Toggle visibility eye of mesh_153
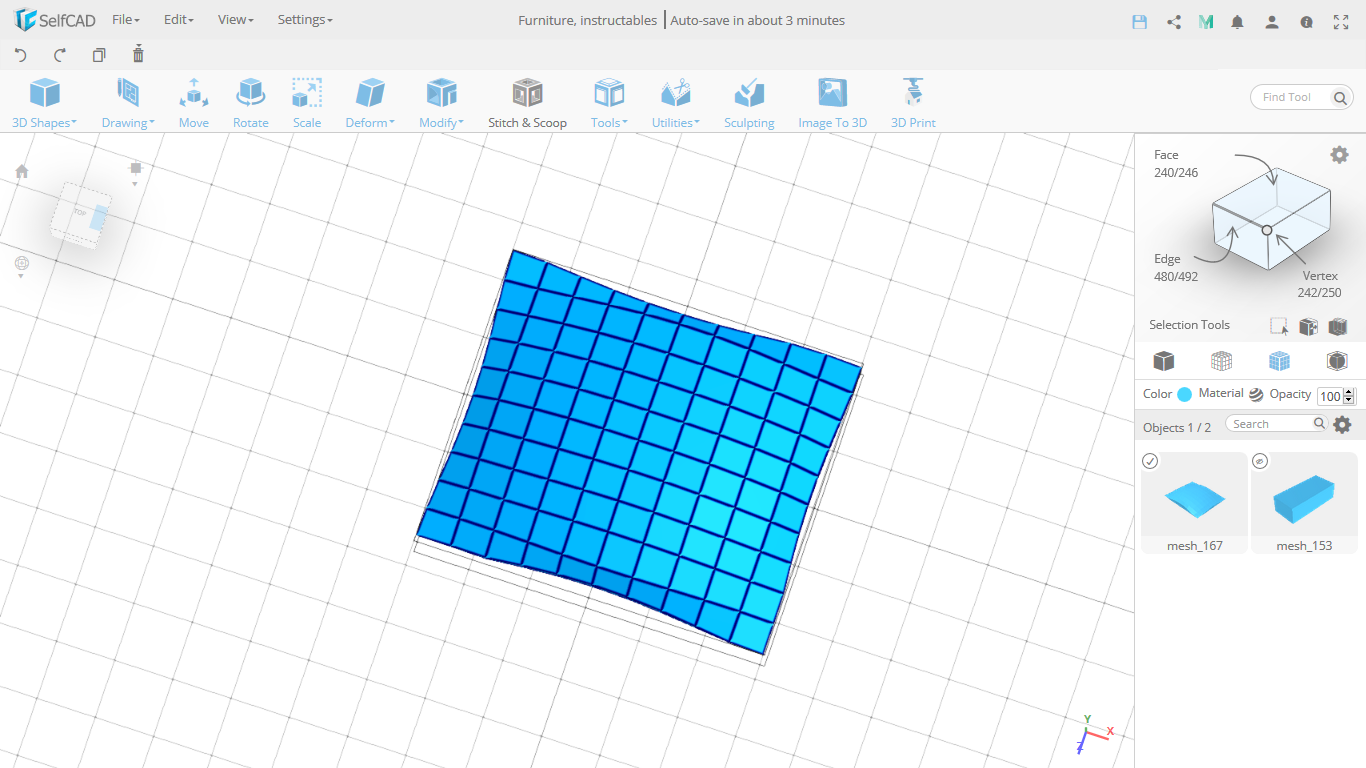This screenshot has height=768, width=1366. pyautogui.click(x=1260, y=461)
